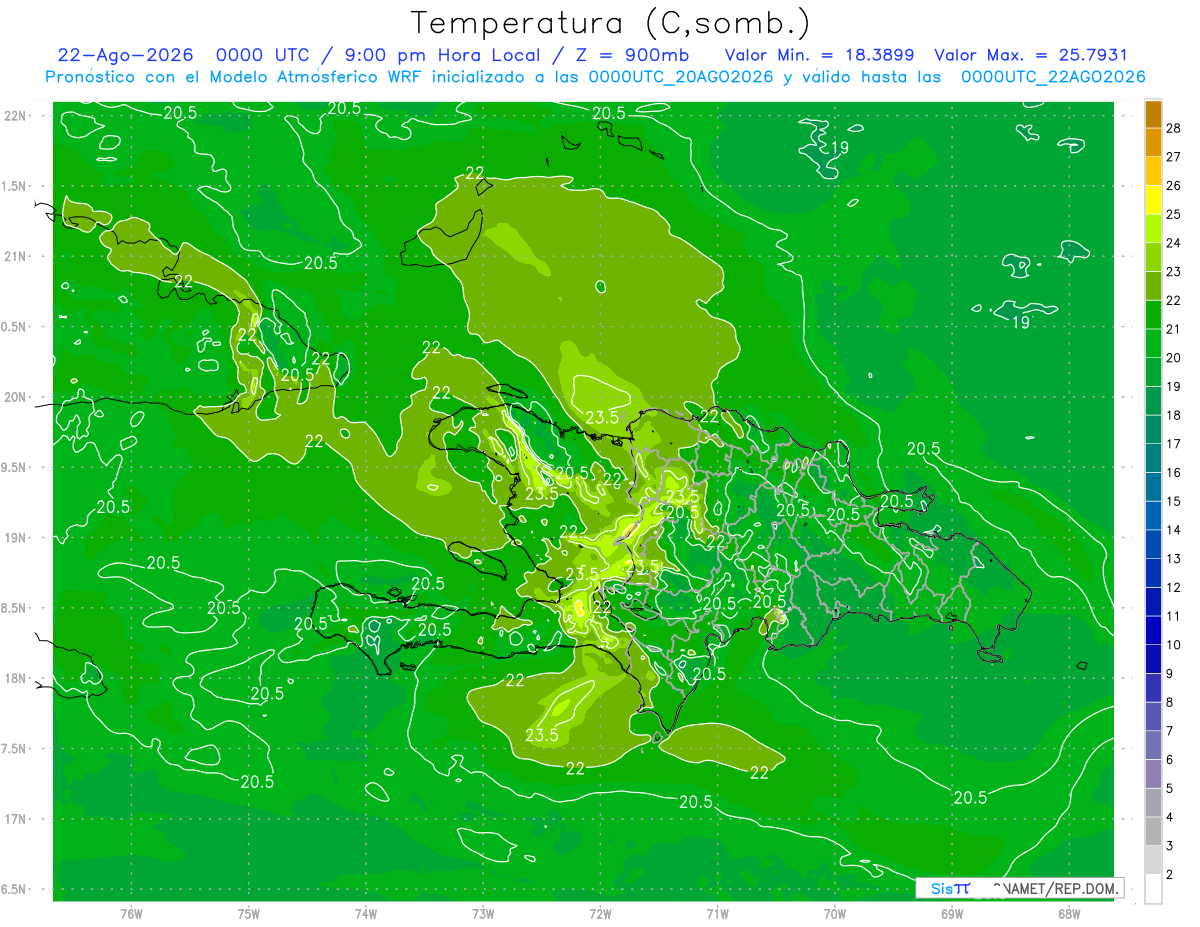
Task: Click the colorbar tick label "14"
Action: click(1175, 530)
